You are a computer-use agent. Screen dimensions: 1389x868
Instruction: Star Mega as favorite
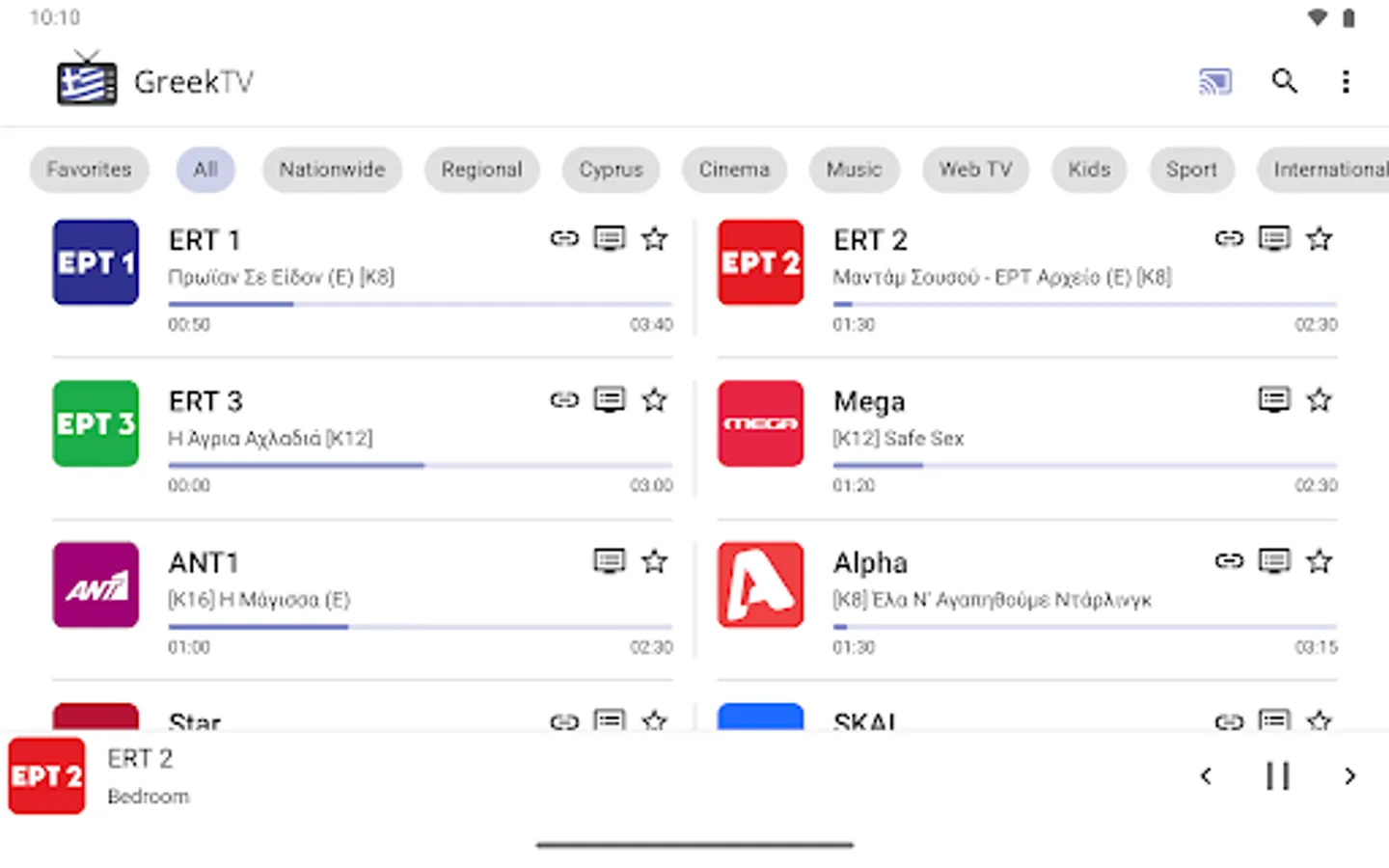pos(1320,399)
